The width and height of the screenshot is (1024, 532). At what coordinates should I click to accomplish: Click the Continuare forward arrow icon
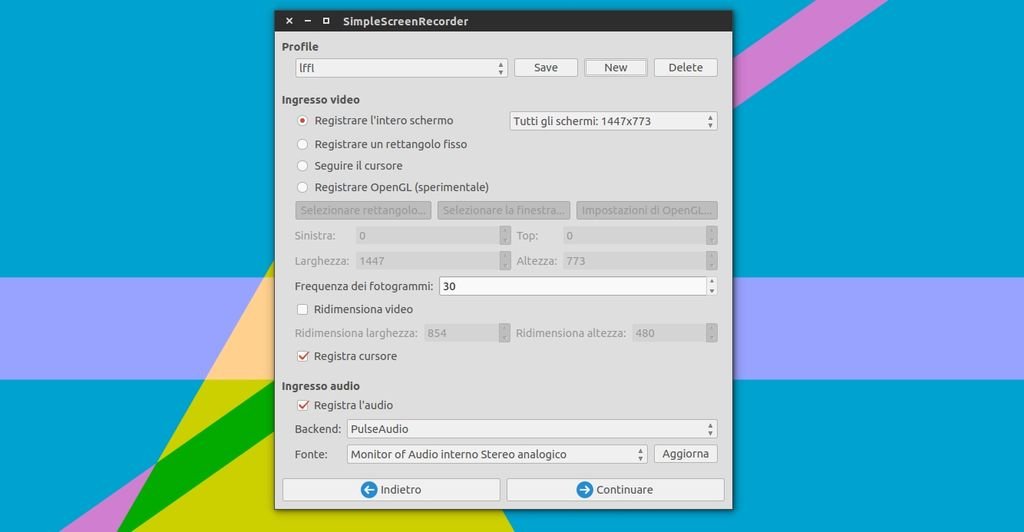pos(585,490)
